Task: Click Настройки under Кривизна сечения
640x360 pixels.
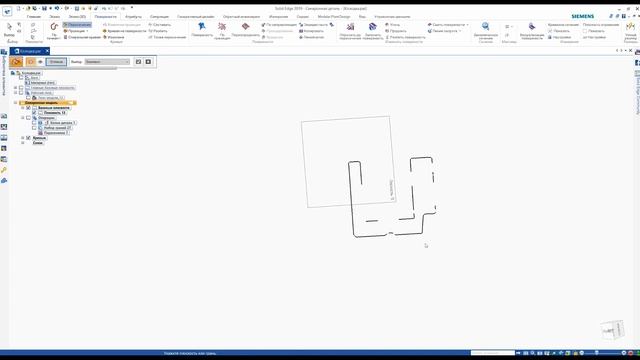Action: (559, 37)
